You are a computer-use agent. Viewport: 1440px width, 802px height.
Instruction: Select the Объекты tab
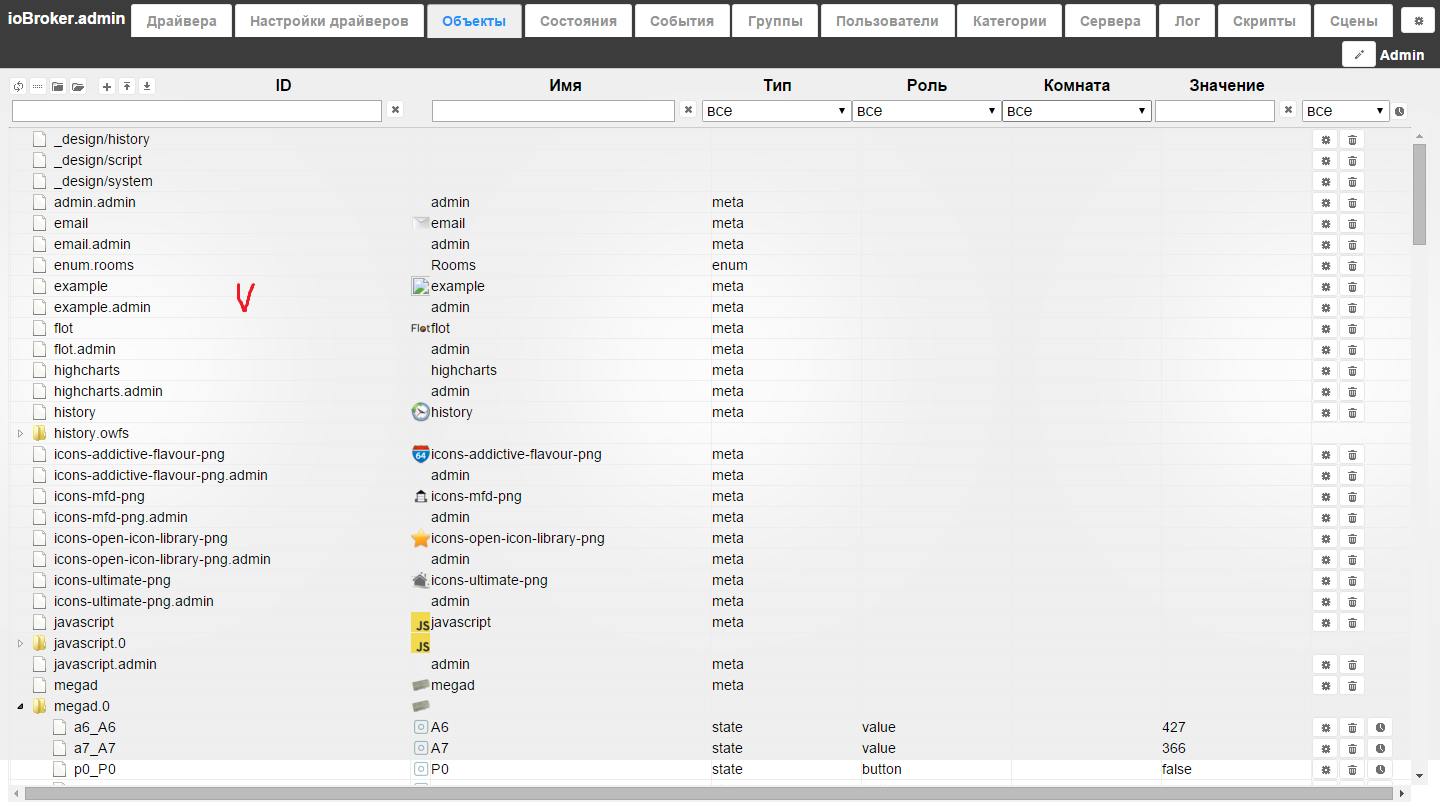474,20
